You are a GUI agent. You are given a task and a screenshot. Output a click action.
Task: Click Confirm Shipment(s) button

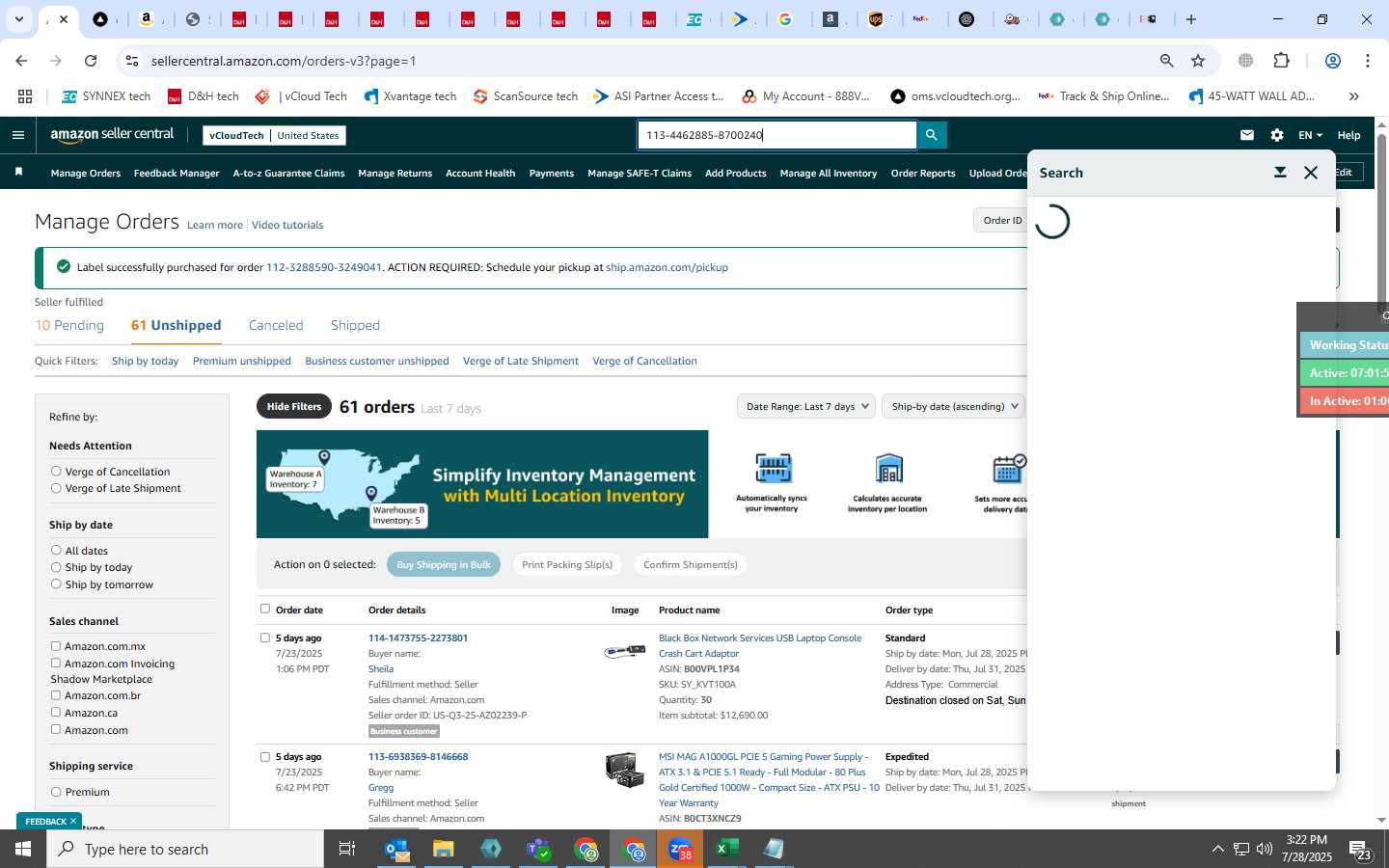(x=691, y=564)
